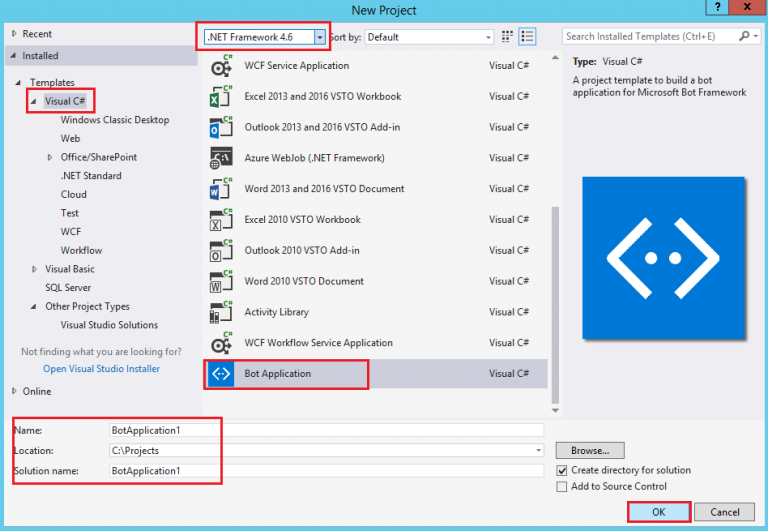Expand the Online section

(14, 391)
